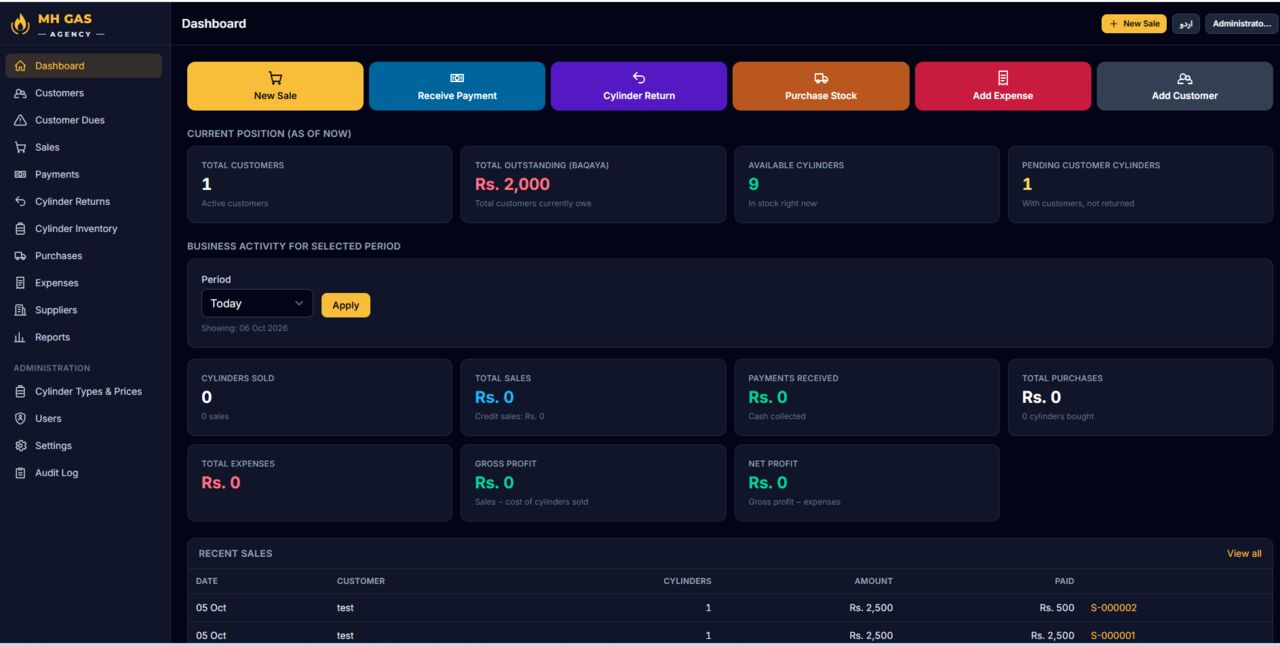Click the Cylinder Returns arrow icon in sidebar
Image resolution: width=1280 pixels, height=645 pixels.
20,201
